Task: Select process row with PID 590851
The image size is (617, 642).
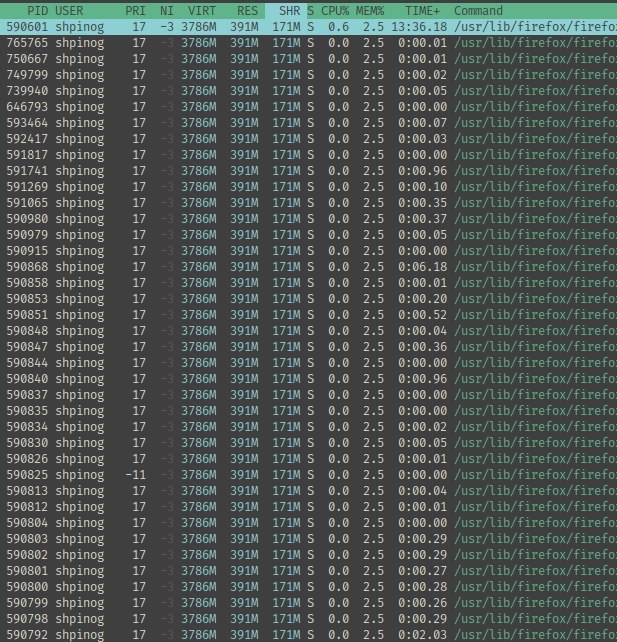Action: 308,314
